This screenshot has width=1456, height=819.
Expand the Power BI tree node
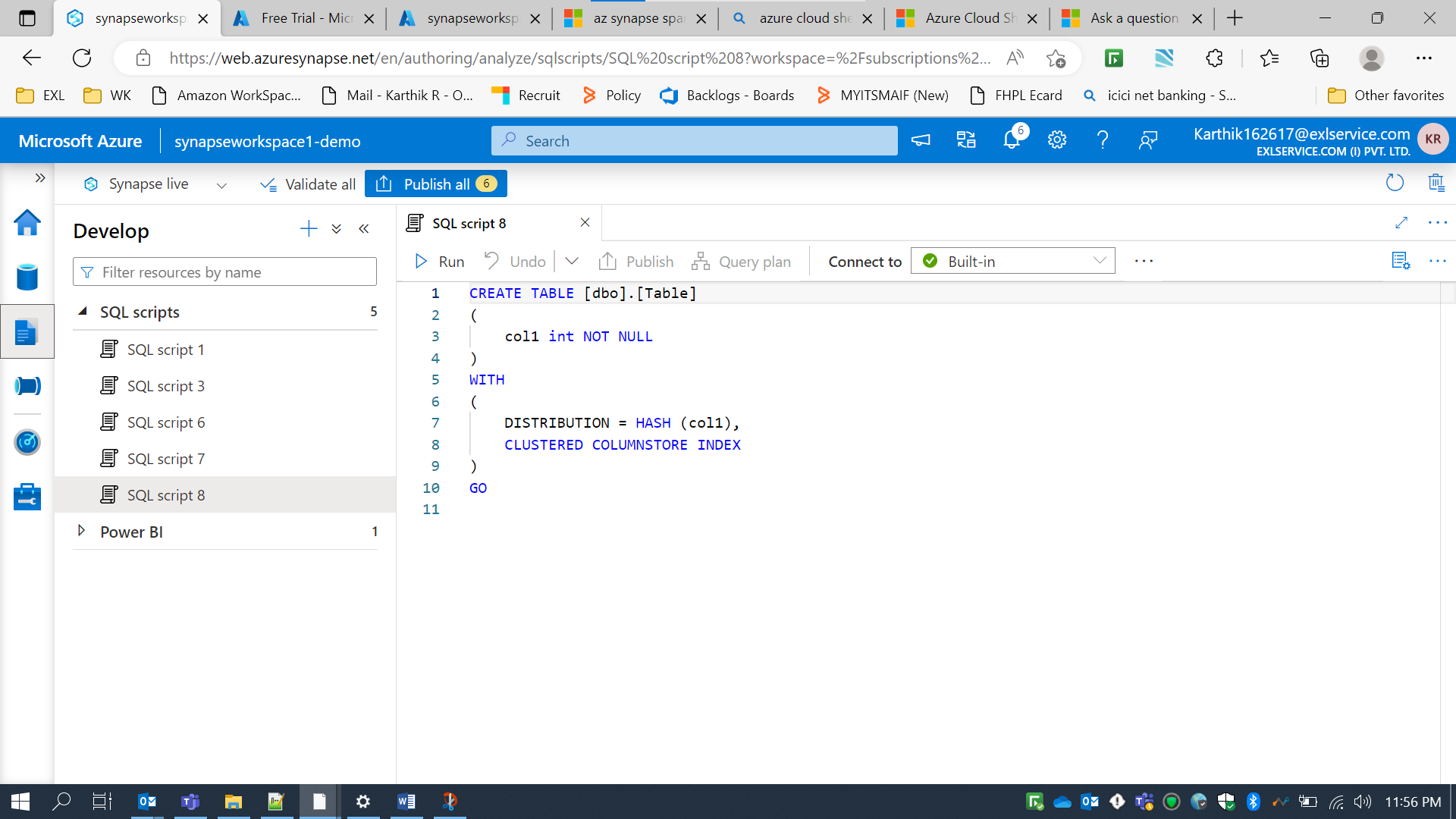(x=81, y=531)
